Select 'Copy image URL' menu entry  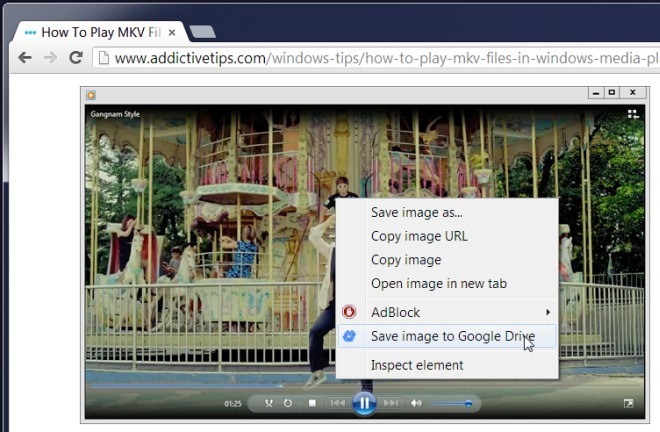coord(419,236)
